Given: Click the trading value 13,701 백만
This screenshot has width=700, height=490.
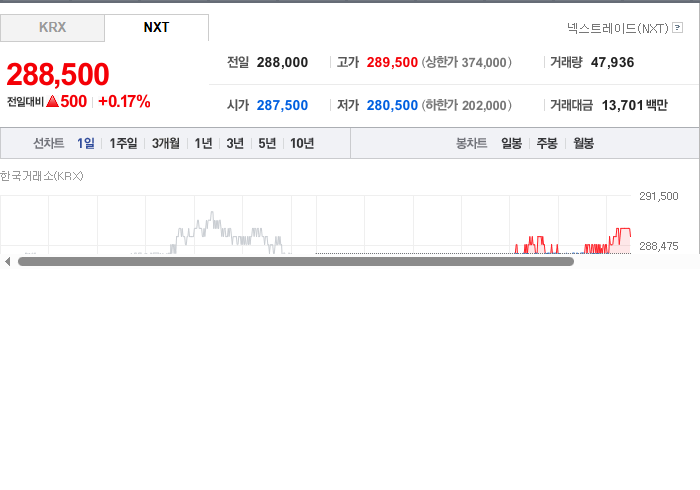Looking at the screenshot, I should (634, 105).
